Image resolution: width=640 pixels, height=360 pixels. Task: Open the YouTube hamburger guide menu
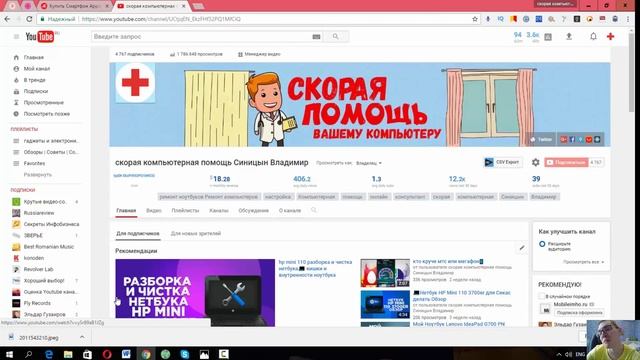[x=16, y=37]
